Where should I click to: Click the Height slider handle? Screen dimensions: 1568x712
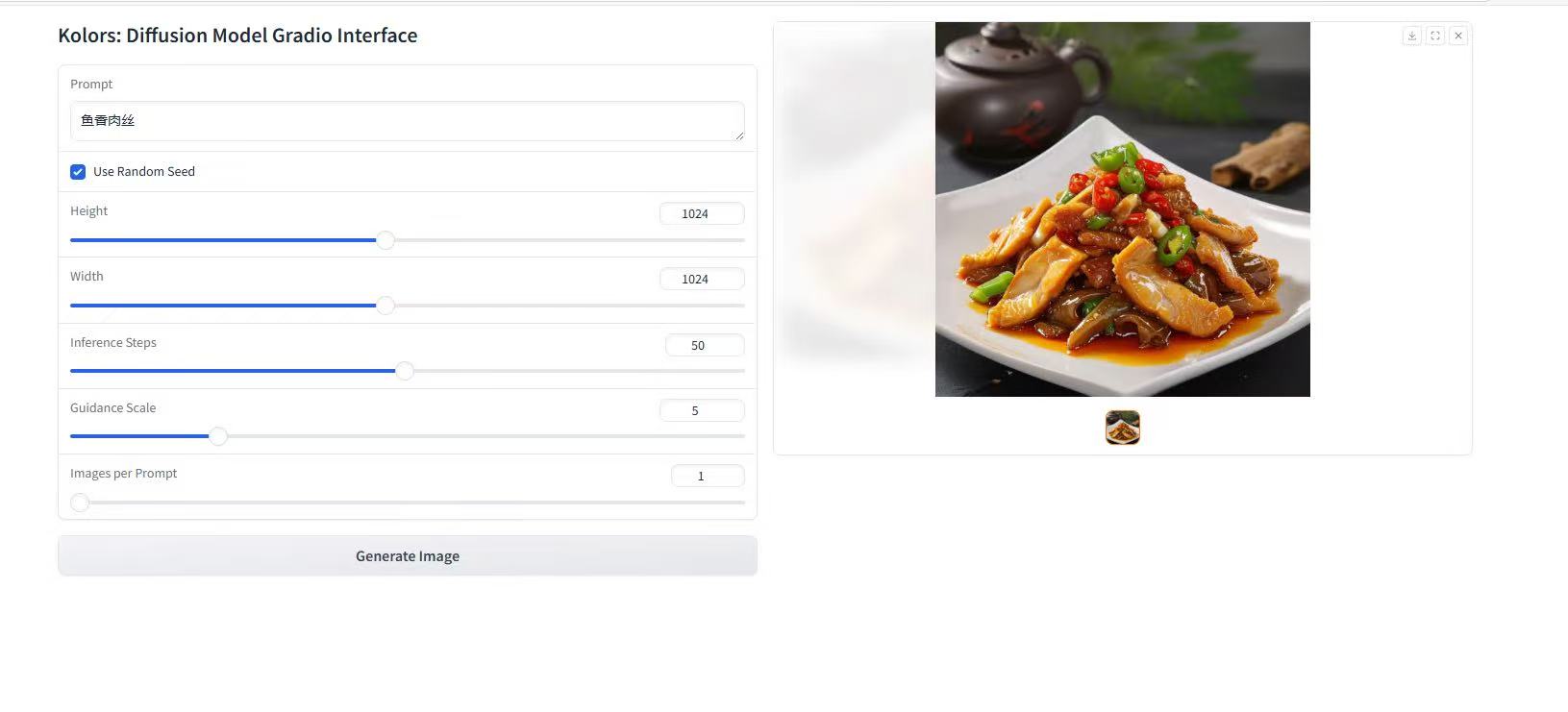pos(386,240)
